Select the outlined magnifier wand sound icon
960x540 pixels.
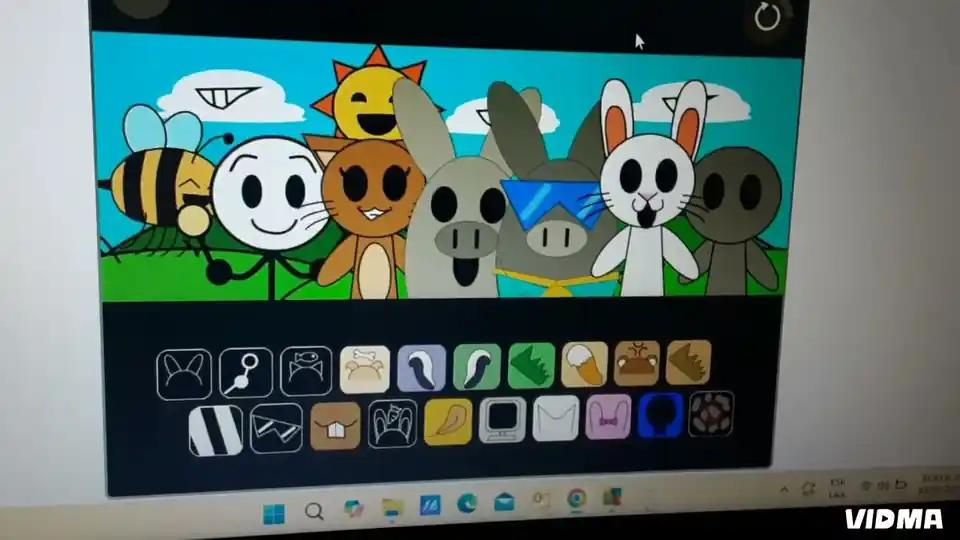(x=246, y=372)
